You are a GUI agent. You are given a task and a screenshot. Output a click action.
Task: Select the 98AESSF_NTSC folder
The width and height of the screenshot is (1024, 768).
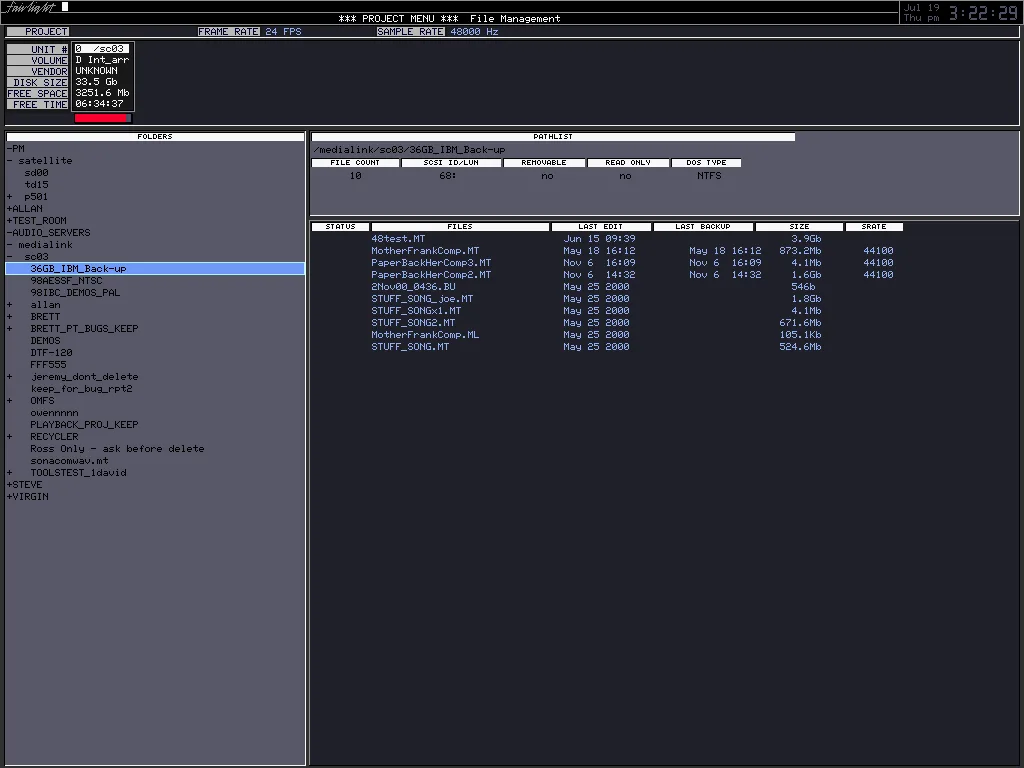coord(66,281)
